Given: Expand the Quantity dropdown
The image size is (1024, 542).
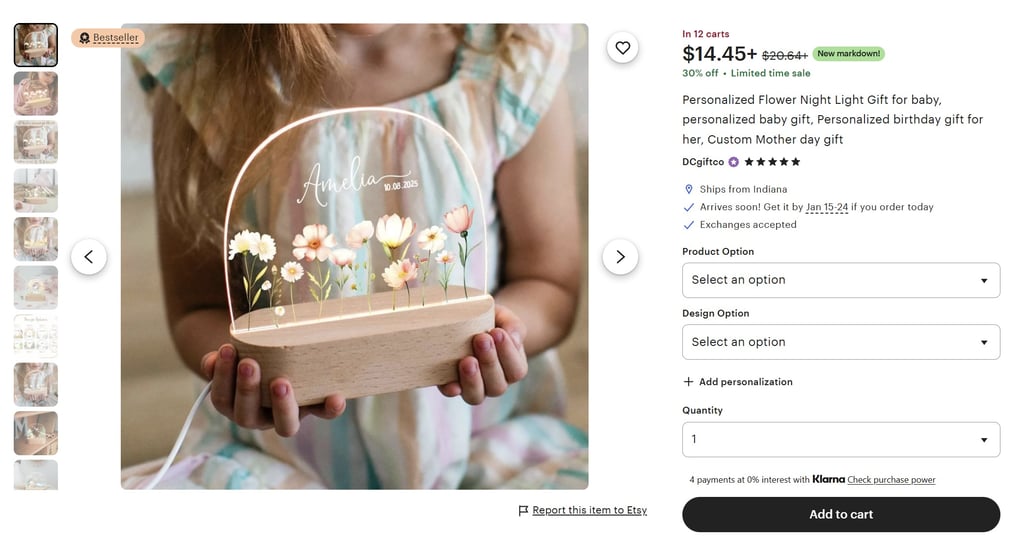Looking at the screenshot, I should pyautogui.click(x=840, y=439).
